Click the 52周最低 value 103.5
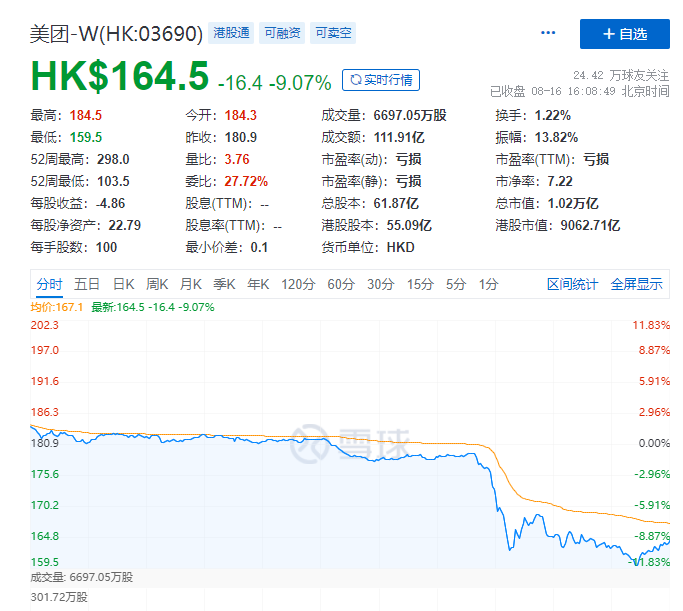Image resolution: width=683 pixels, height=611 pixels. (x=113, y=181)
